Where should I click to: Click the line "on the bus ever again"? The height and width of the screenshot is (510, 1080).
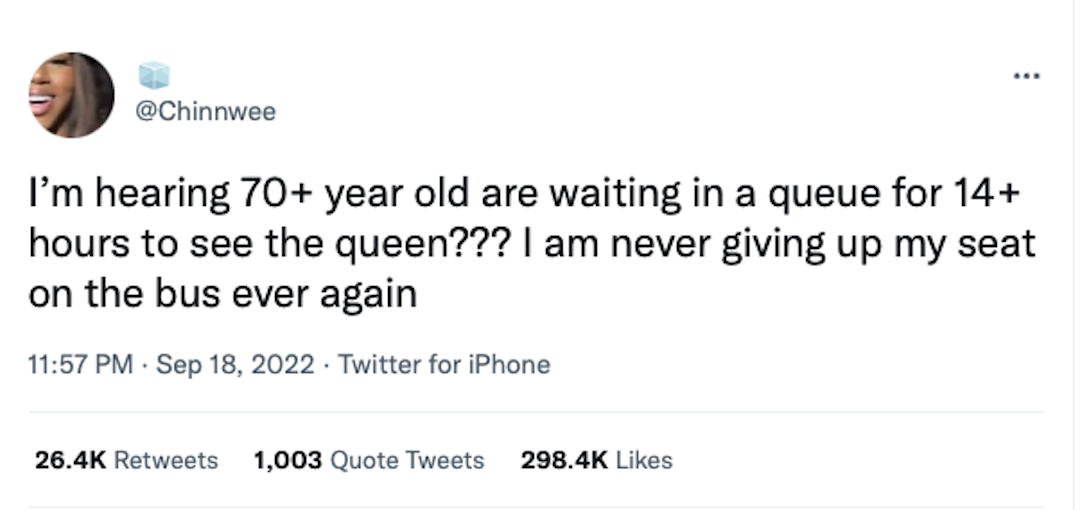[x=223, y=296]
